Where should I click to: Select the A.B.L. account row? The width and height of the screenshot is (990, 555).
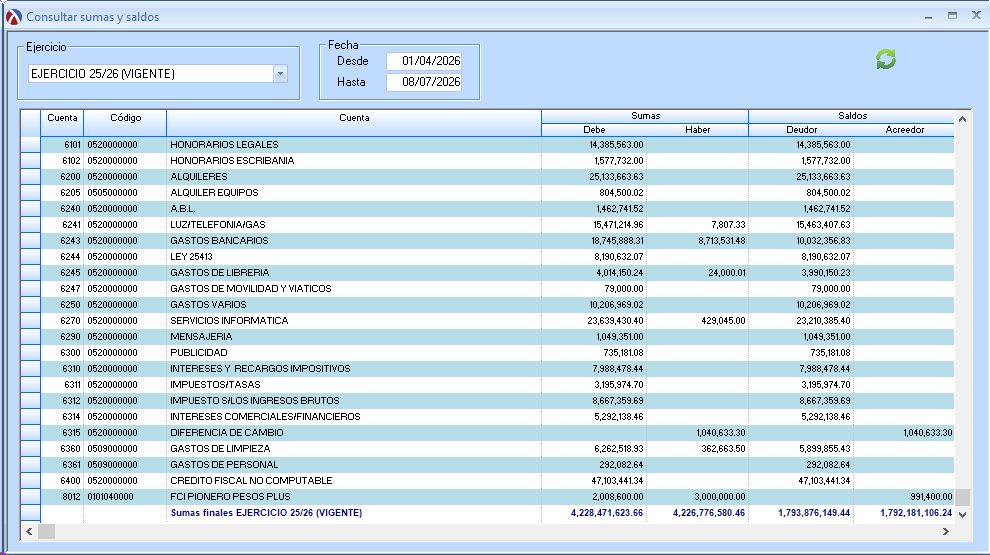click(x=487, y=209)
